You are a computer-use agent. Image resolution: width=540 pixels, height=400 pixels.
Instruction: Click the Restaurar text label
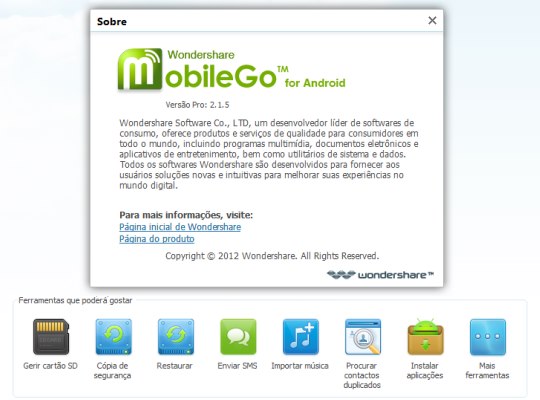click(174, 366)
